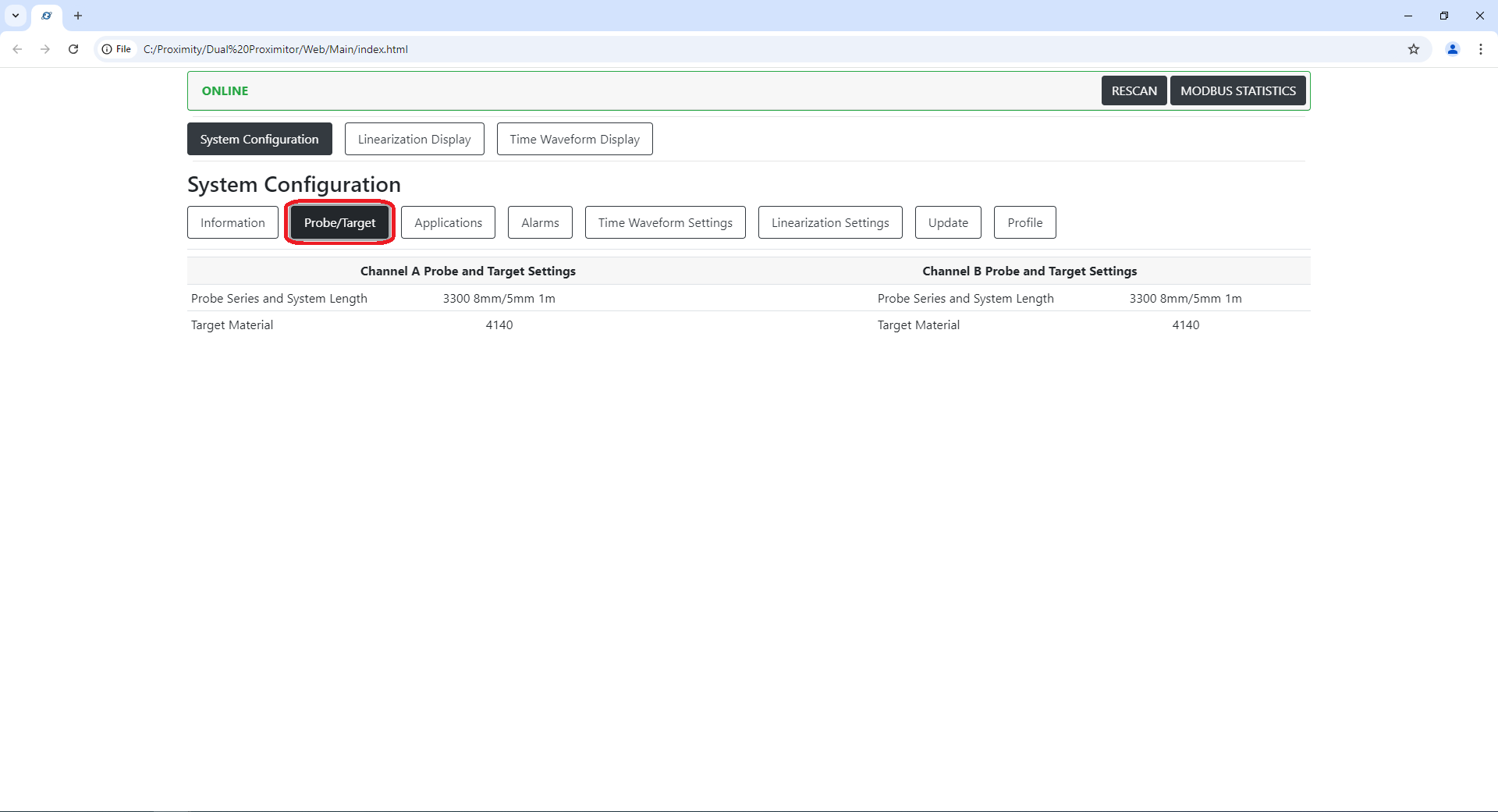Click the System Configuration heading

pyautogui.click(x=294, y=185)
